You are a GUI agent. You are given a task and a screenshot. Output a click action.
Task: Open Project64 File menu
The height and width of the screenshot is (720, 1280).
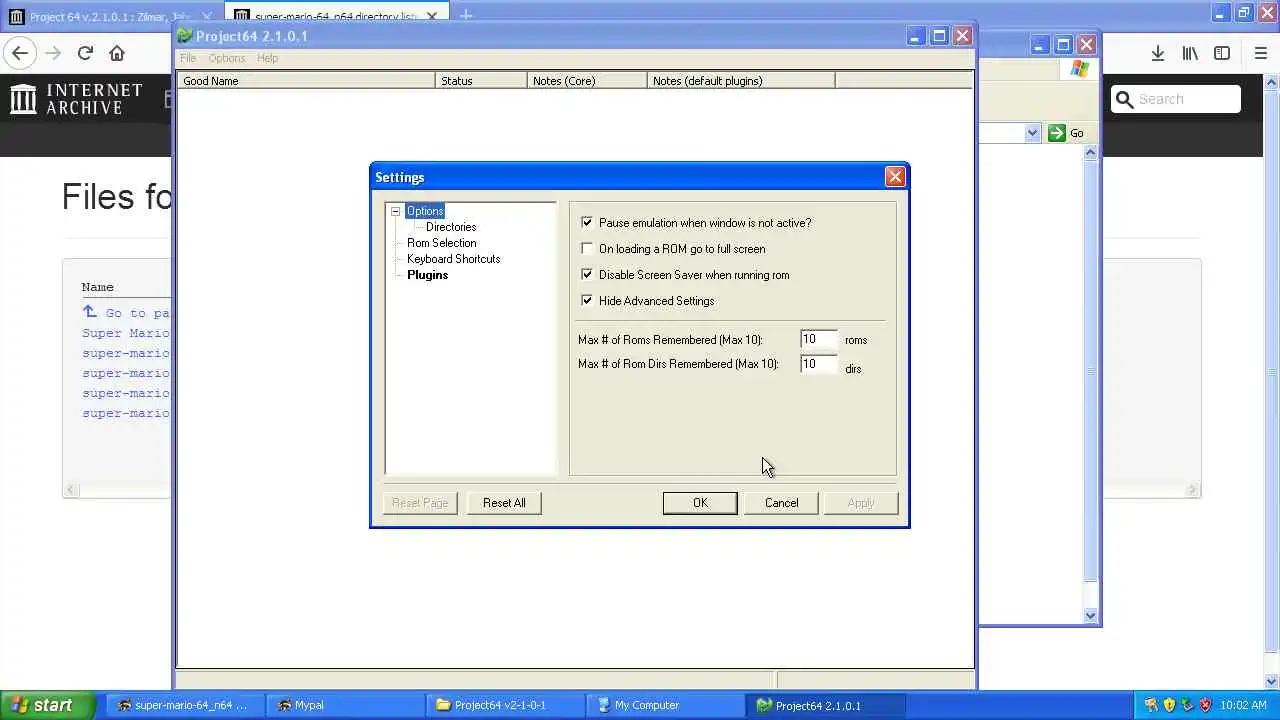point(188,58)
